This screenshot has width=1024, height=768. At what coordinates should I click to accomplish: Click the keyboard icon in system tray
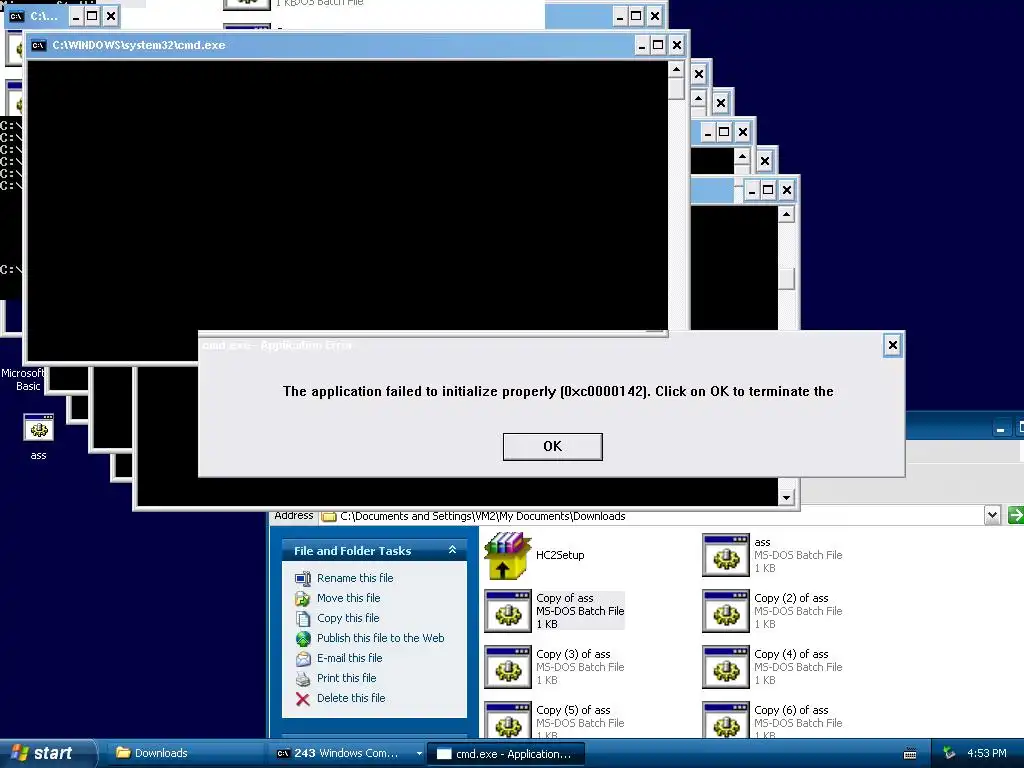tap(910, 754)
